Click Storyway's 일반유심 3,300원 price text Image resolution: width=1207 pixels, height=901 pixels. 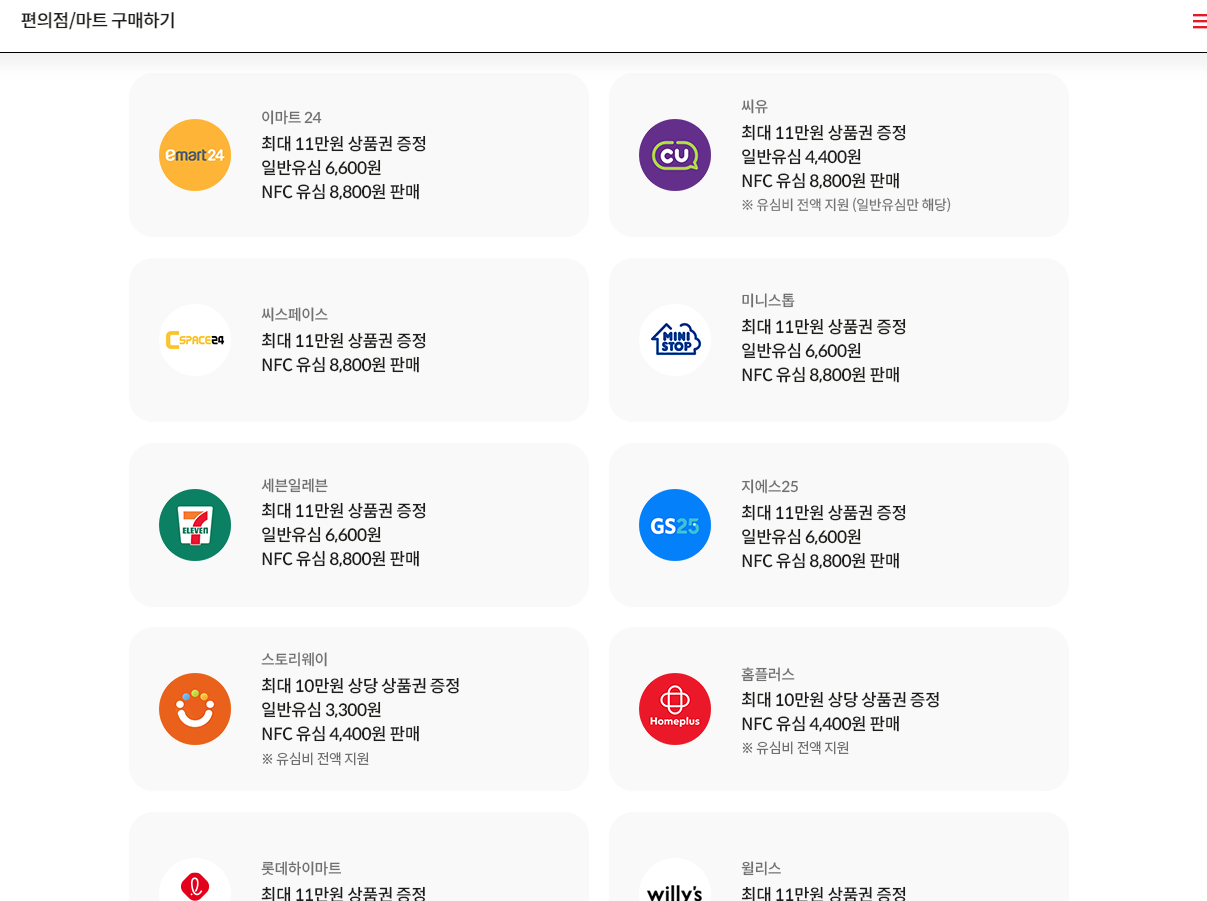(x=321, y=709)
